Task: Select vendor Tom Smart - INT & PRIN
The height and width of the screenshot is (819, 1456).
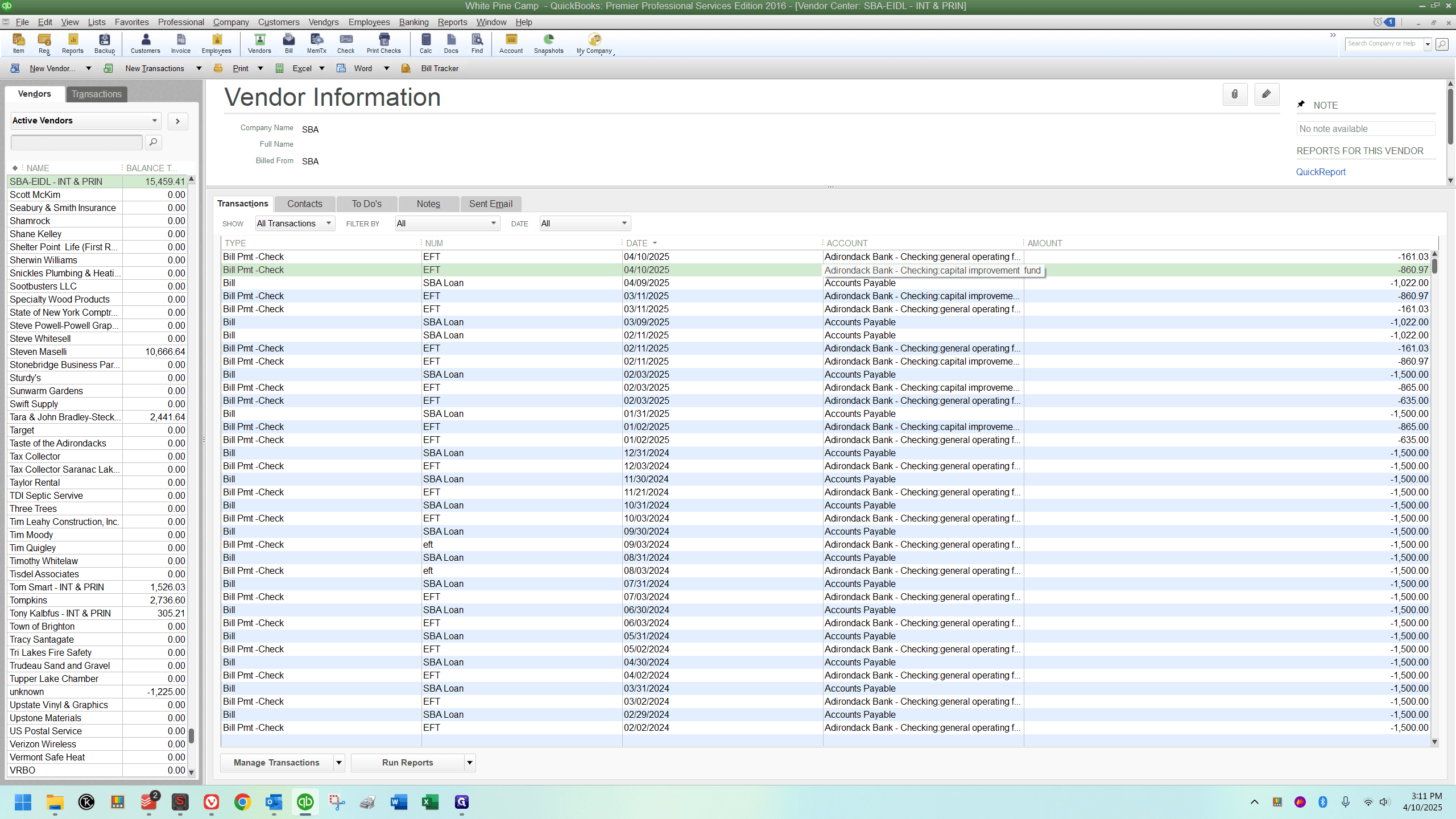Action: (x=97, y=587)
